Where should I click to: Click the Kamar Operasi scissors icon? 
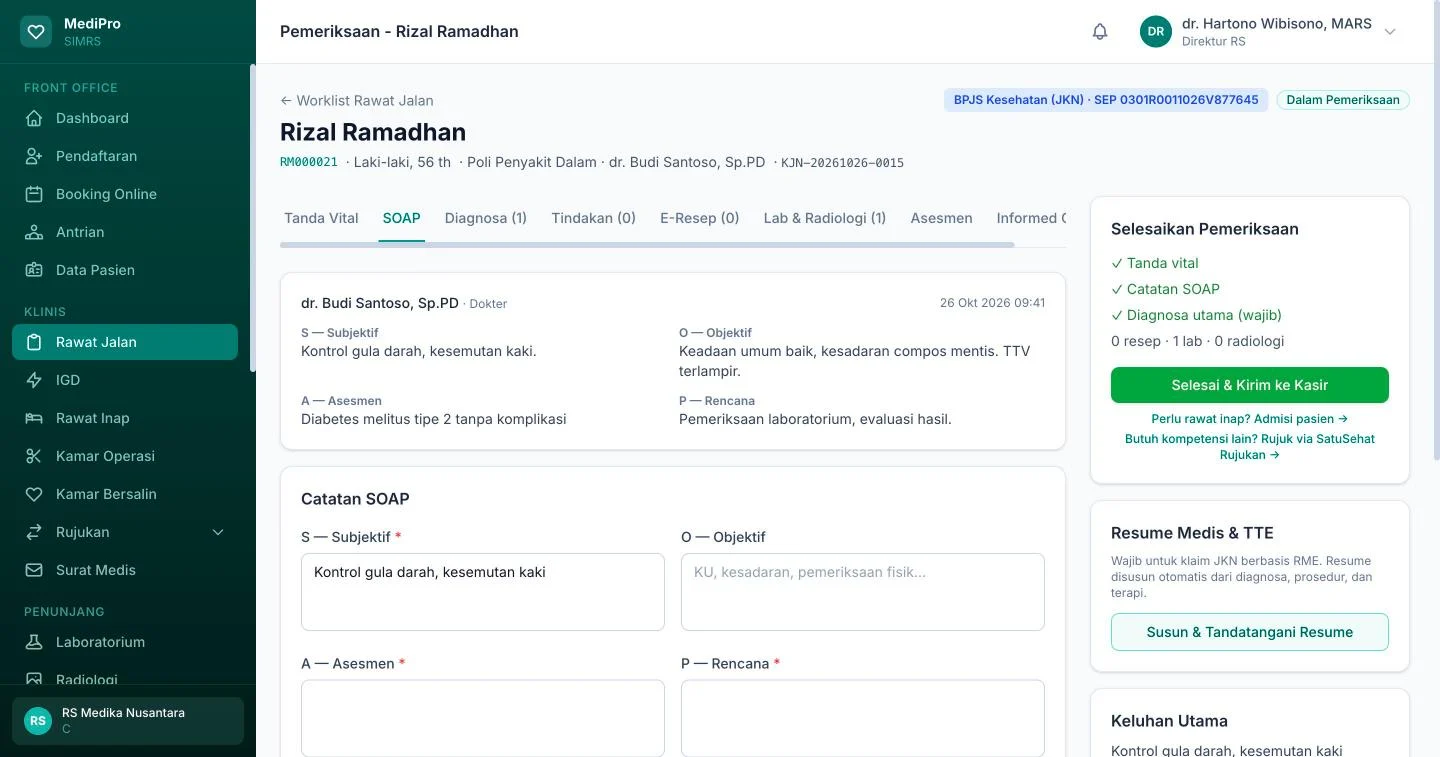(34, 456)
